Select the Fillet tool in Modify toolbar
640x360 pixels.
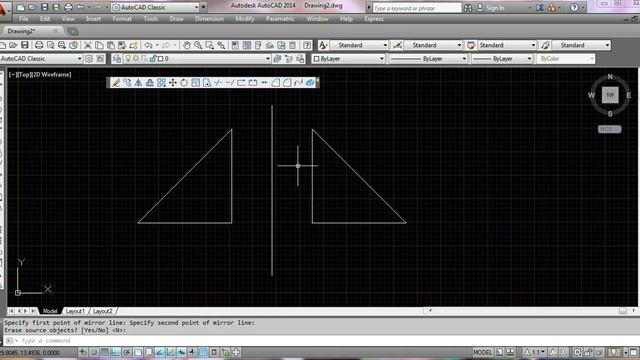coord(287,83)
